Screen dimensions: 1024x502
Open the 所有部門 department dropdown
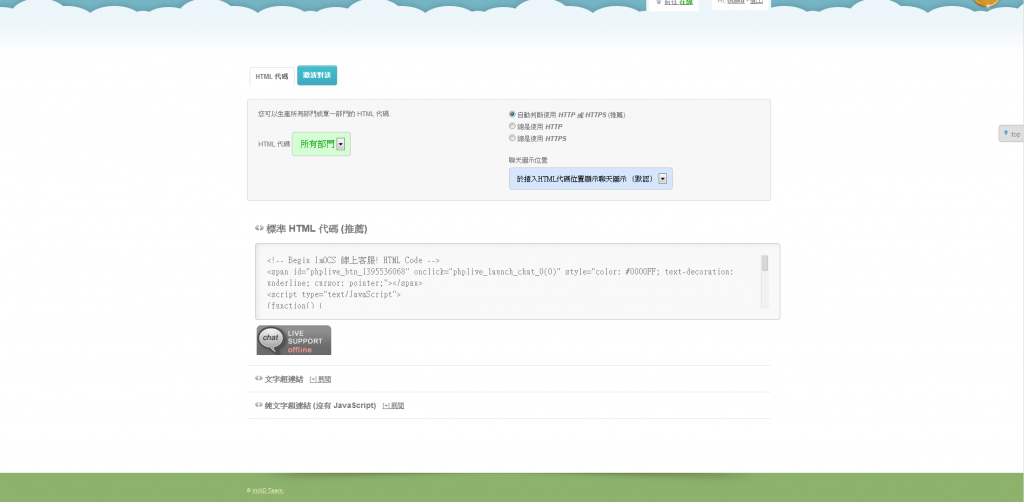coord(321,144)
